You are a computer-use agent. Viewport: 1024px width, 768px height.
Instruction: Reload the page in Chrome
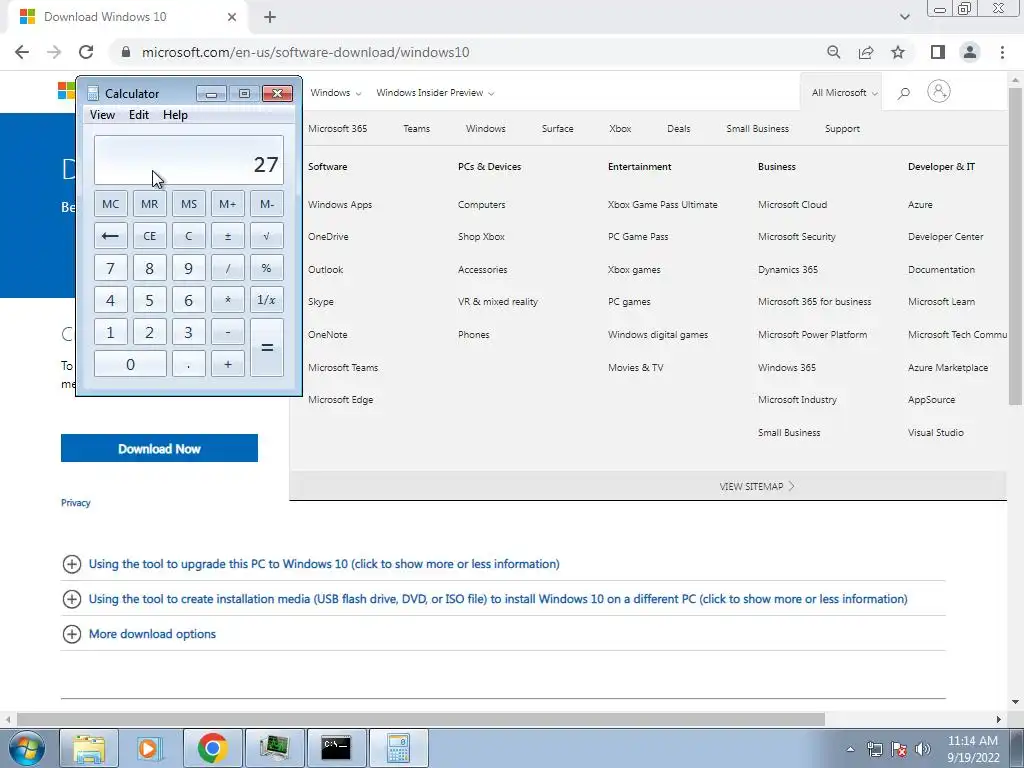pos(86,52)
